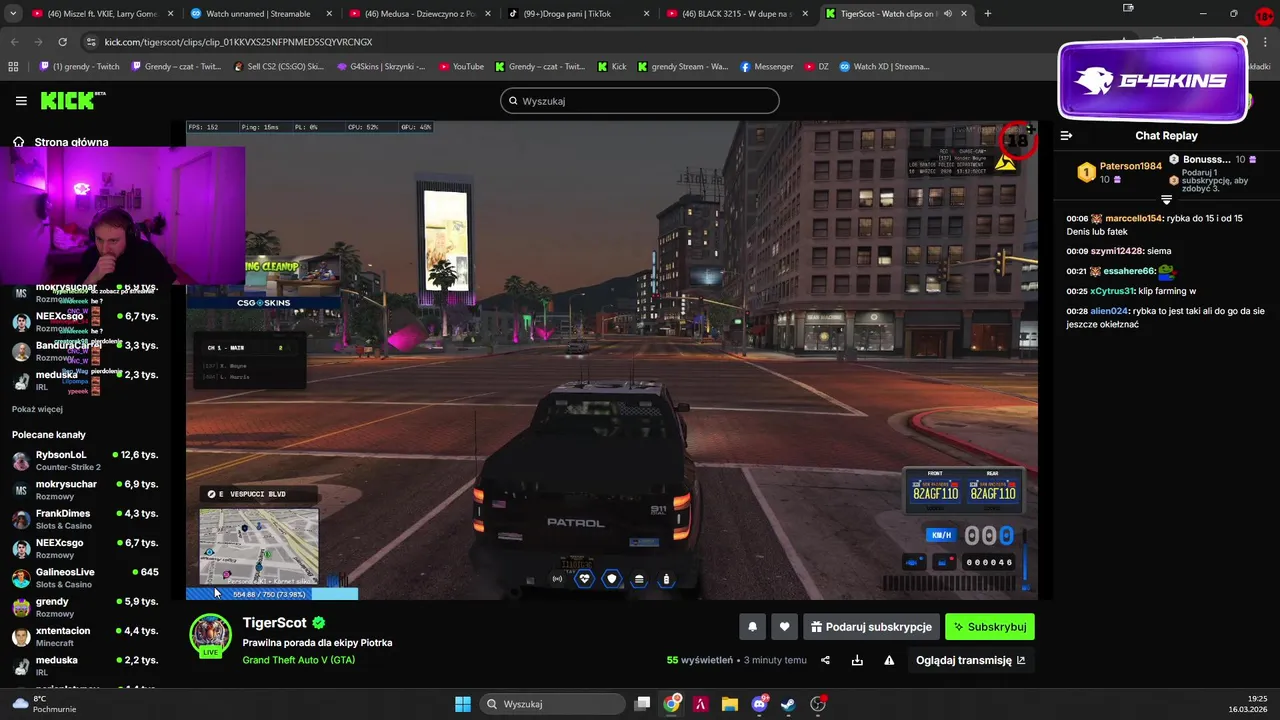Open the Grand Theft Auto V category link
The image size is (1280, 720).
coord(299,660)
